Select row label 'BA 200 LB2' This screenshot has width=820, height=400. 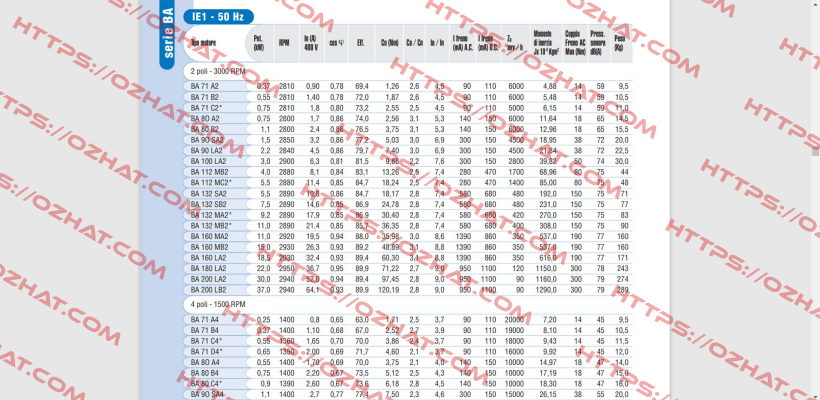tap(209, 290)
